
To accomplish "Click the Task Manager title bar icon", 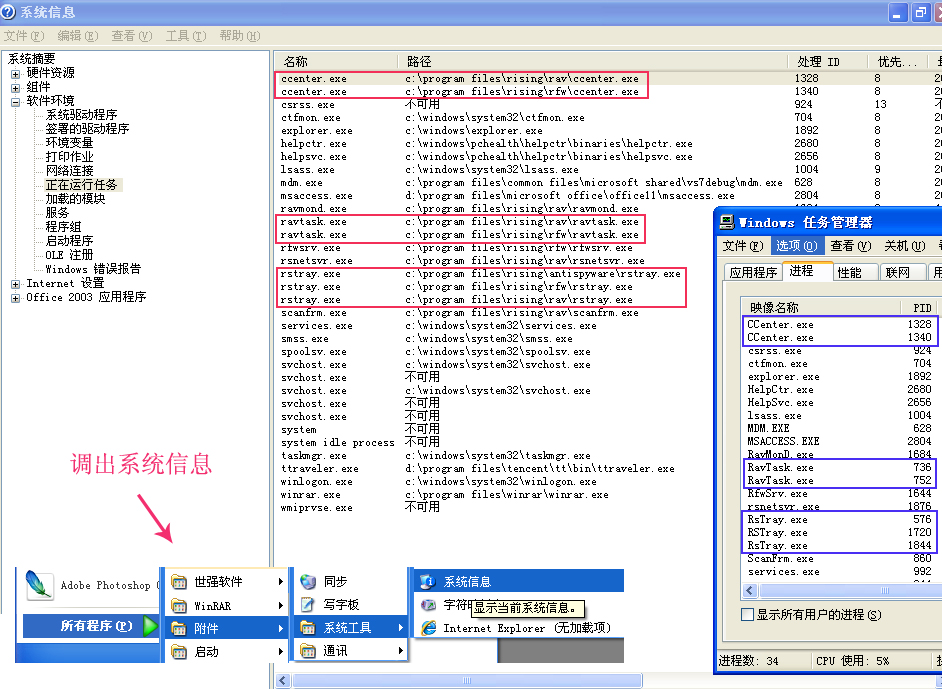I will (727, 222).
